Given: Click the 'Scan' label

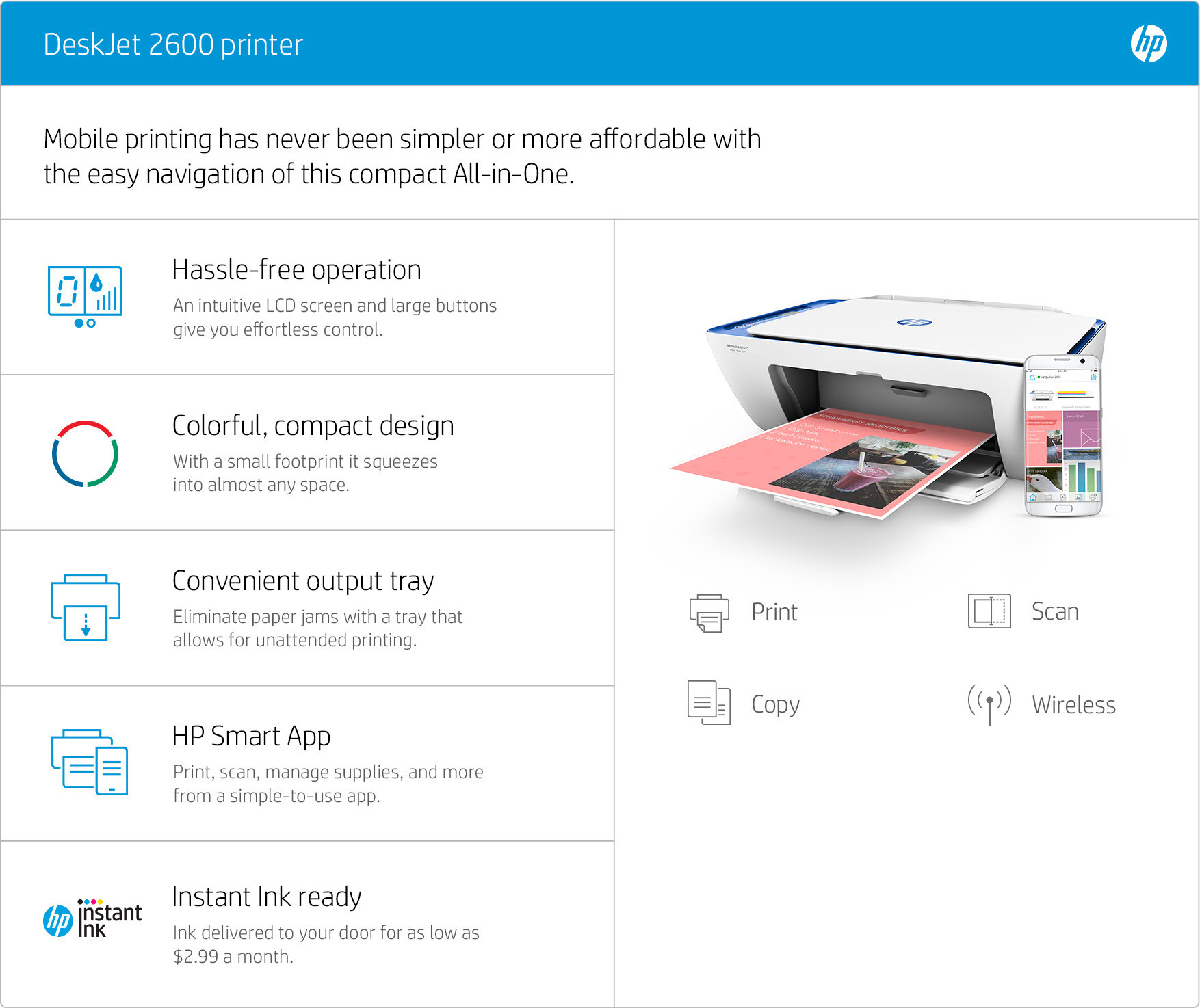Looking at the screenshot, I should (x=1055, y=611).
